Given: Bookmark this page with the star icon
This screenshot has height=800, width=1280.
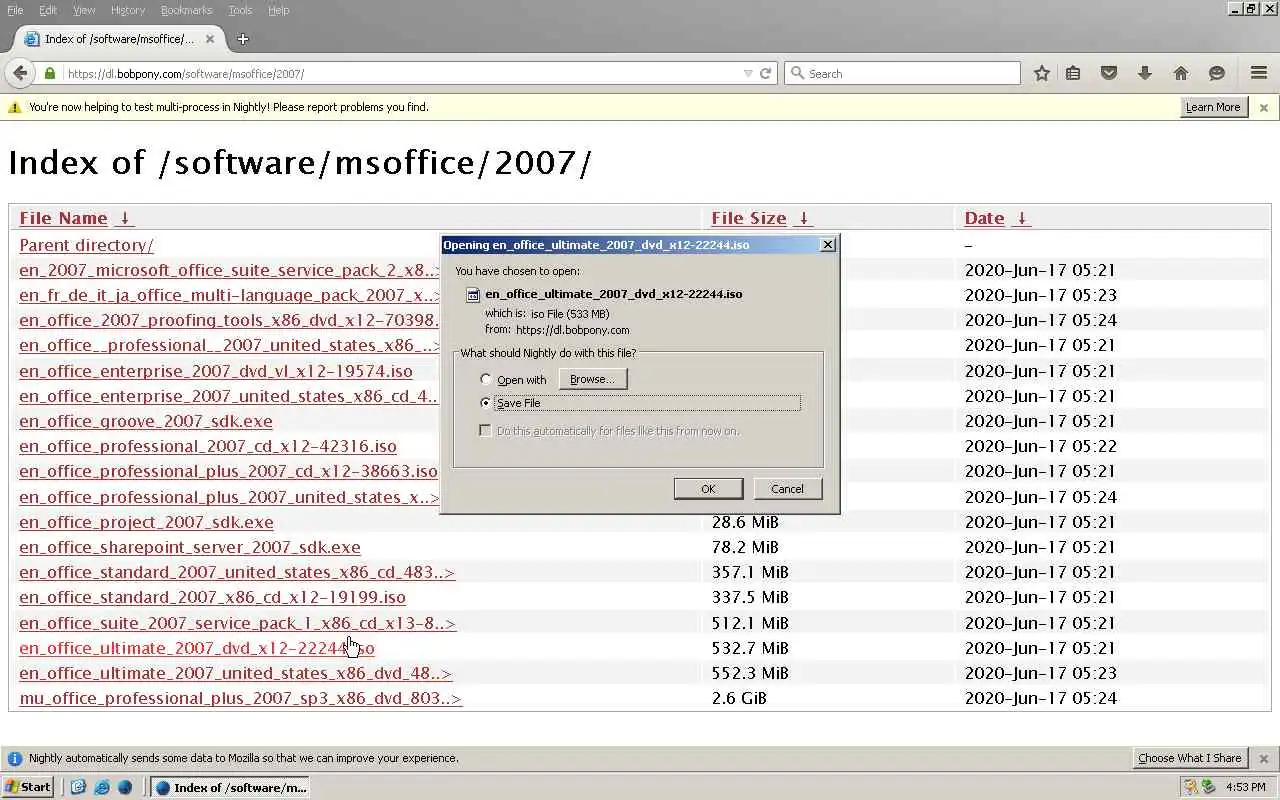Looking at the screenshot, I should (x=1042, y=73).
